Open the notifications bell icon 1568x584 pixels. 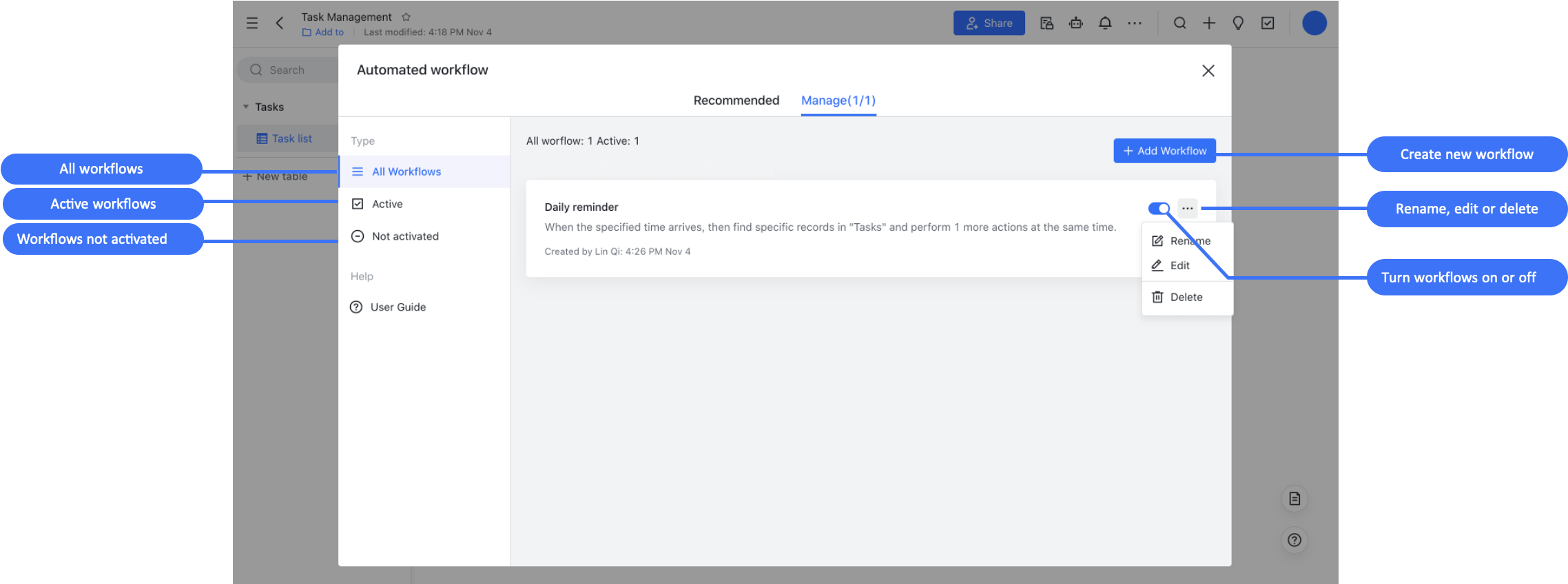[1105, 23]
